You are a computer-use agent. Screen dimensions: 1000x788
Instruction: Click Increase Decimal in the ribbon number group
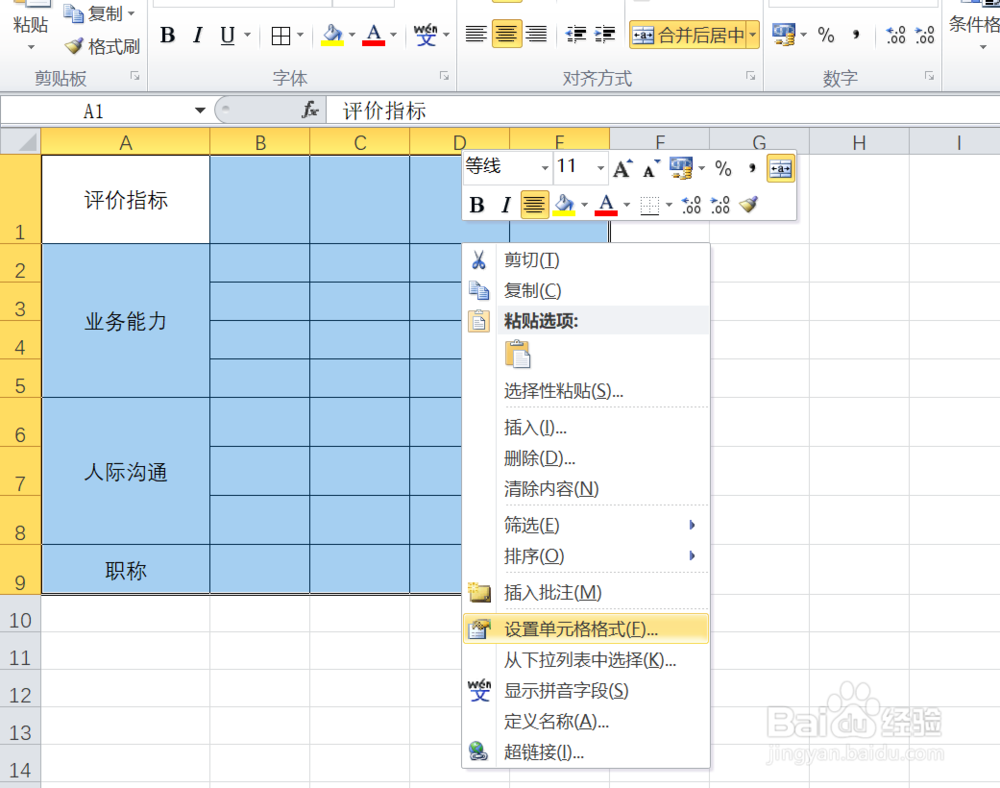tap(895, 34)
